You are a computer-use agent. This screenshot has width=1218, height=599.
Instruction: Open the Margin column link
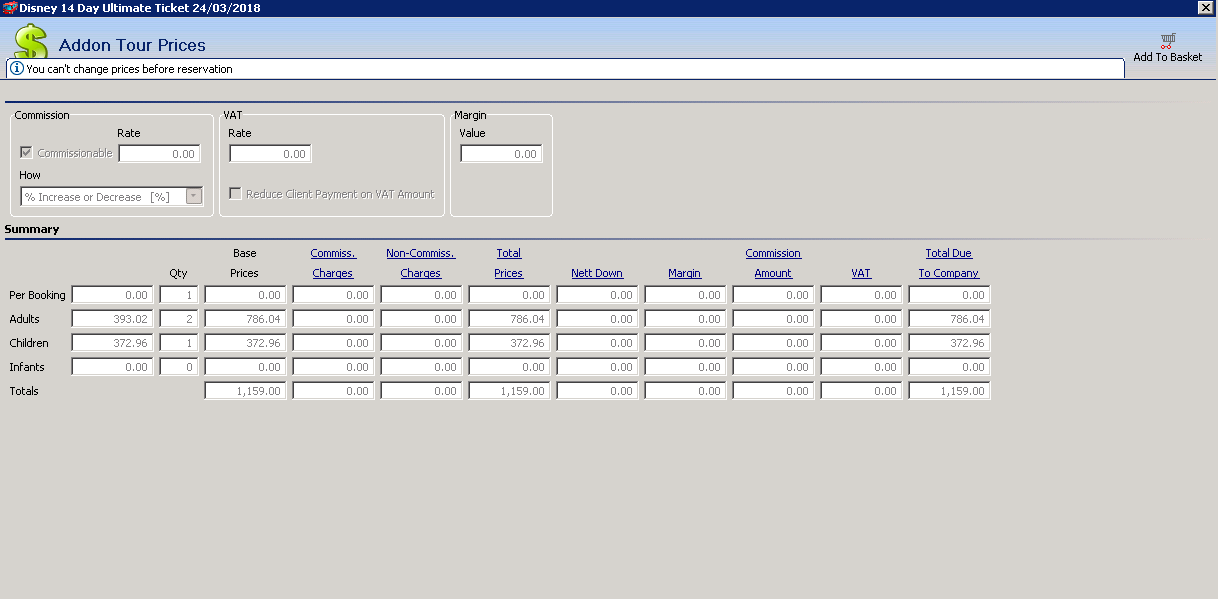click(685, 273)
